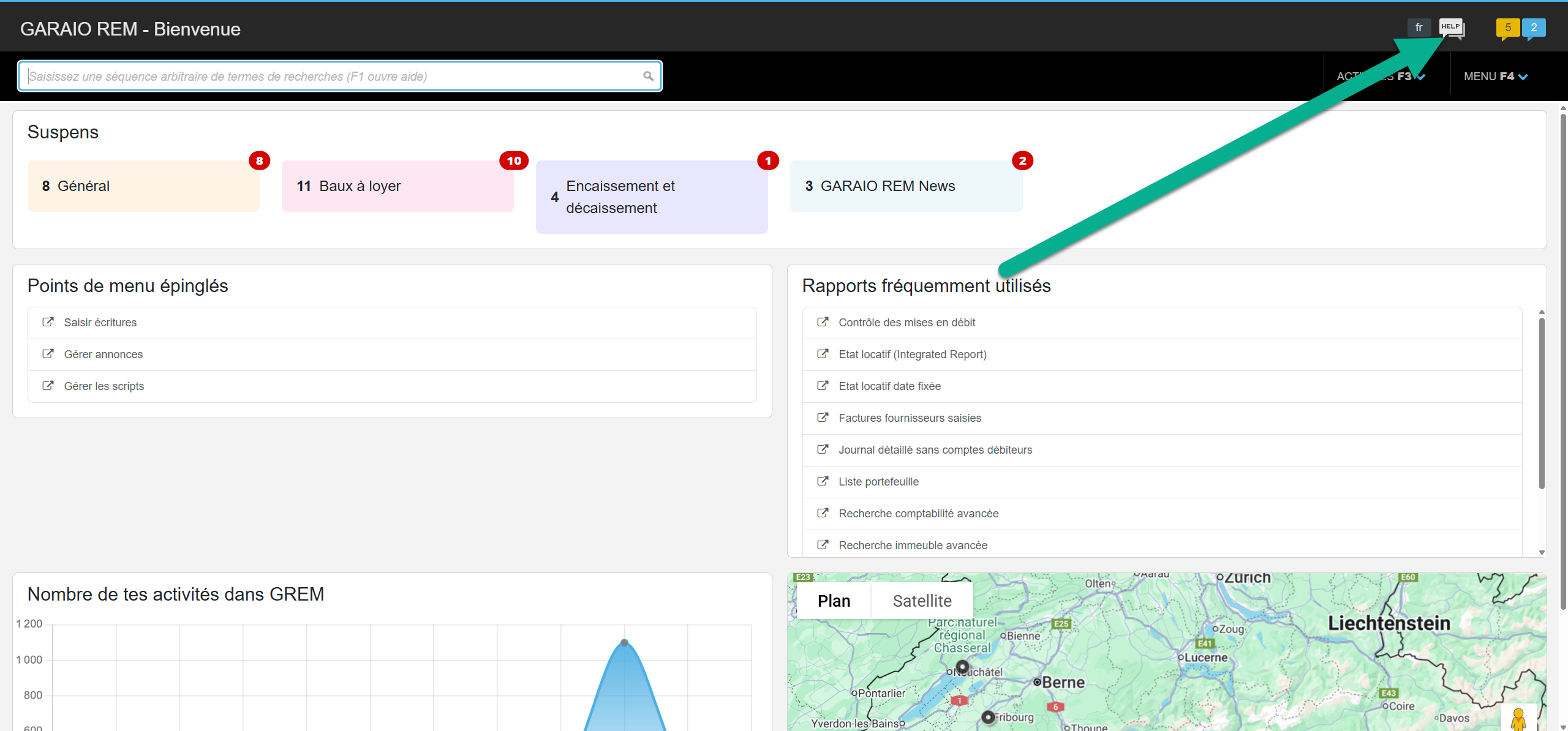Click external-link icon beside Gérer annonces
This screenshot has height=731, width=1568.
48,354
